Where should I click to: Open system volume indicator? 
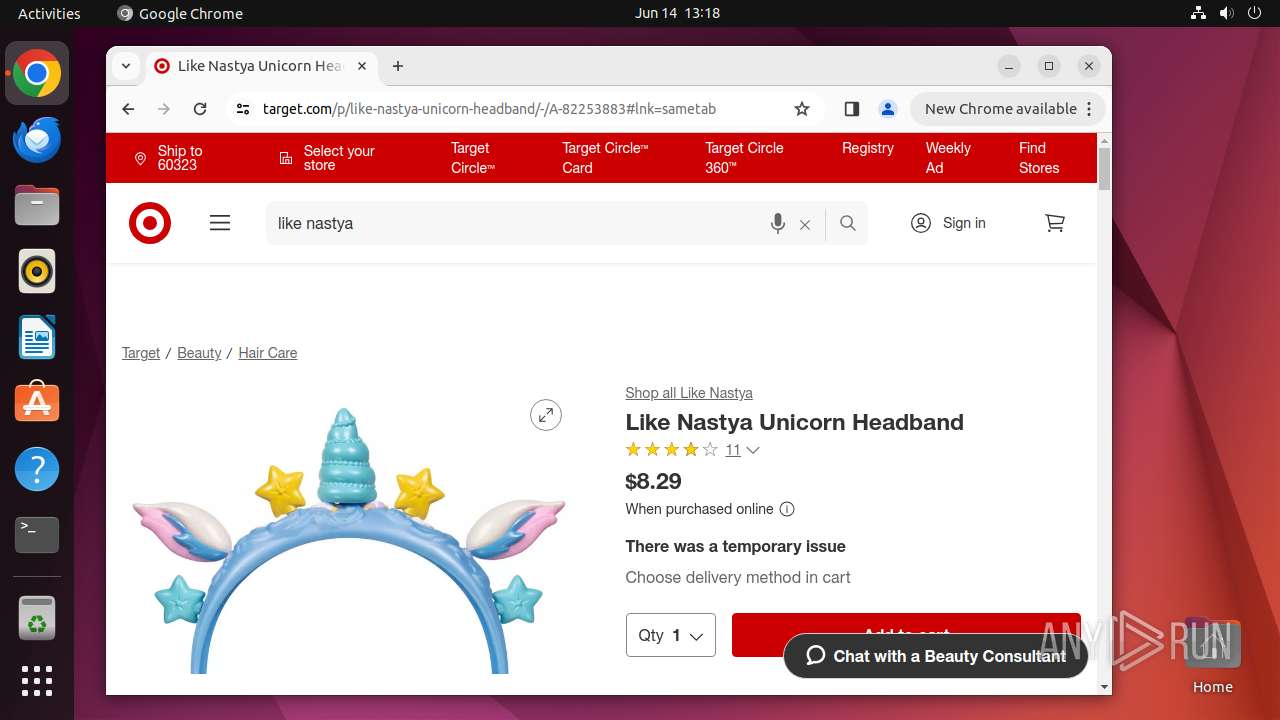click(x=1226, y=13)
